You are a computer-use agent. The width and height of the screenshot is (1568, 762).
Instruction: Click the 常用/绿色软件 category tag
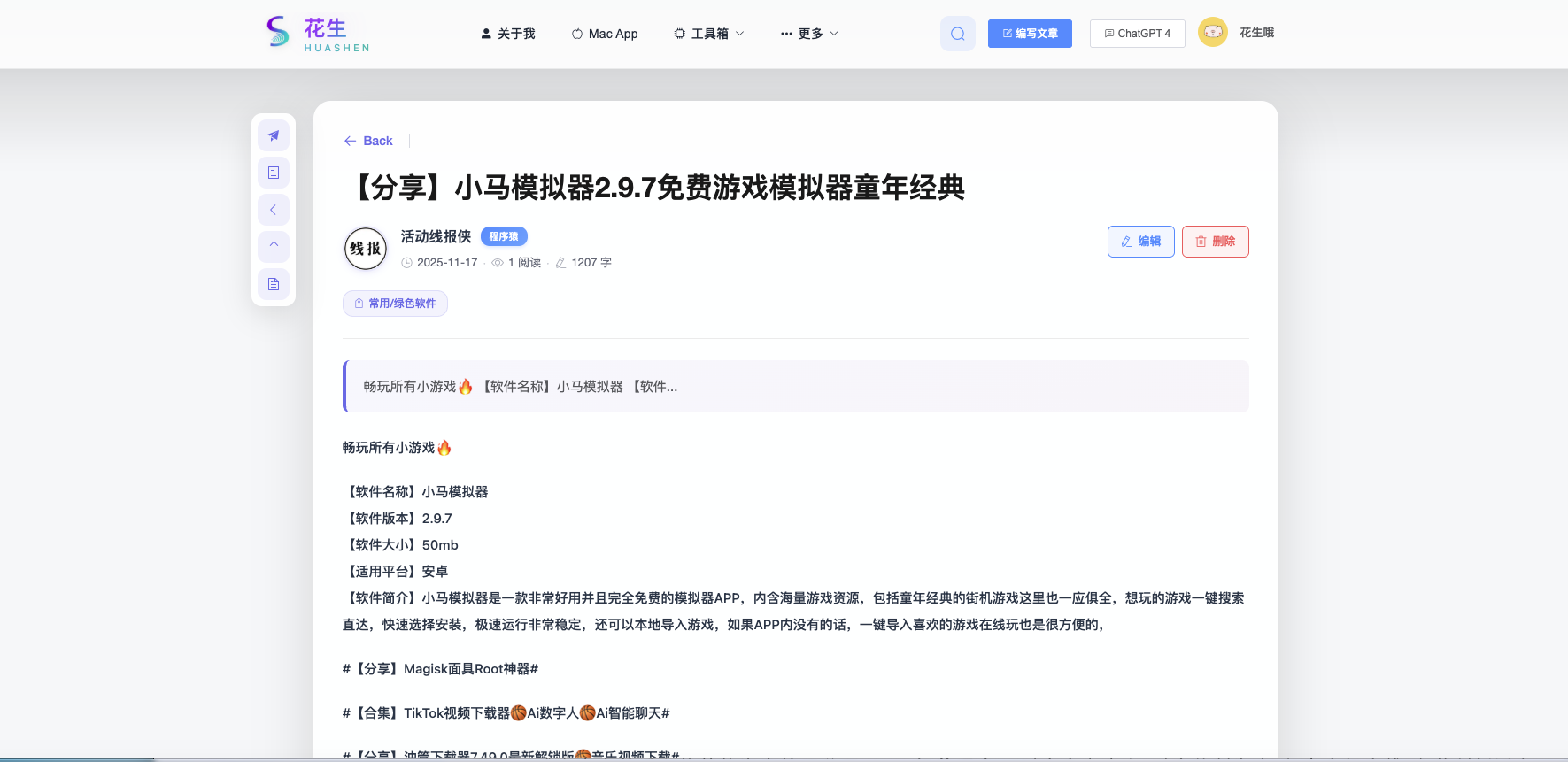click(395, 304)
